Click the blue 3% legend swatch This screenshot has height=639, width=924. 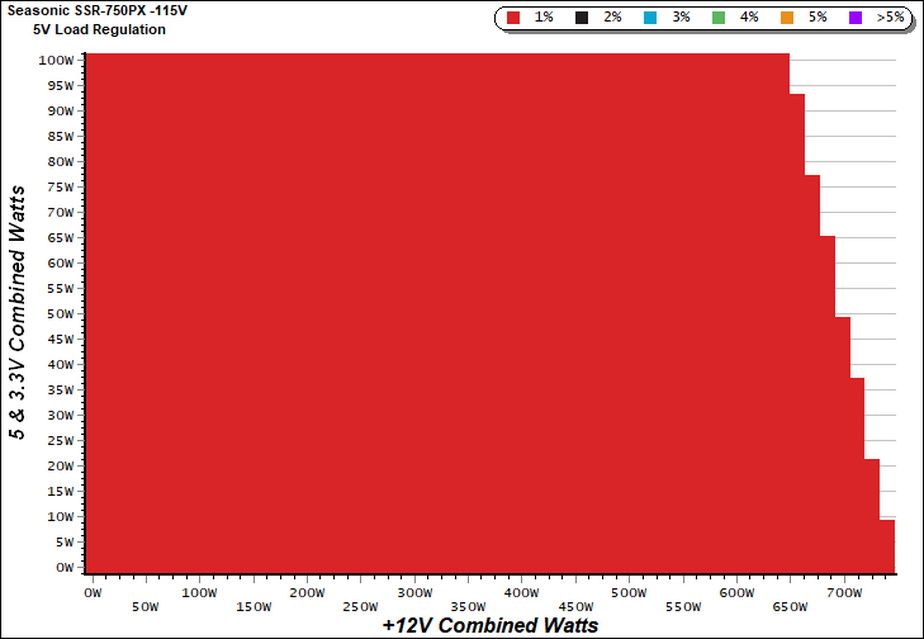pyautogui.click(x=650, y=18)
